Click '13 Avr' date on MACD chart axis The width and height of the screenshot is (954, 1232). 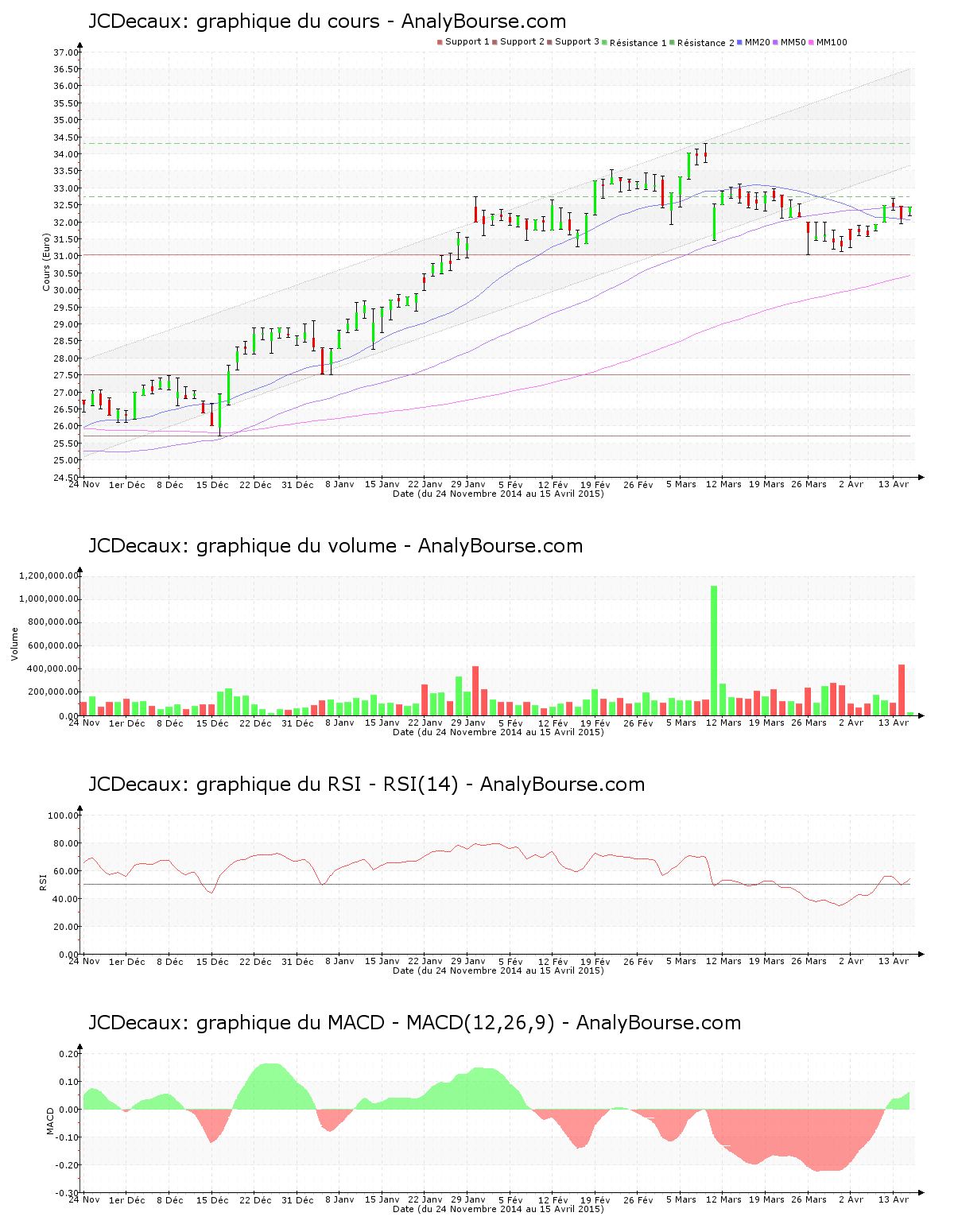[894, 1199]
